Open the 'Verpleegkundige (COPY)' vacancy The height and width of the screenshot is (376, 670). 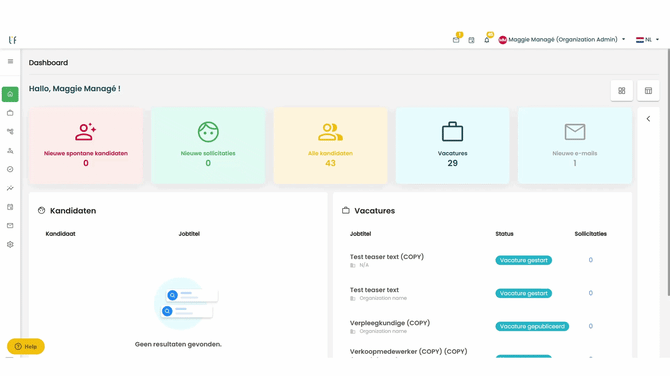coord(390,323)
